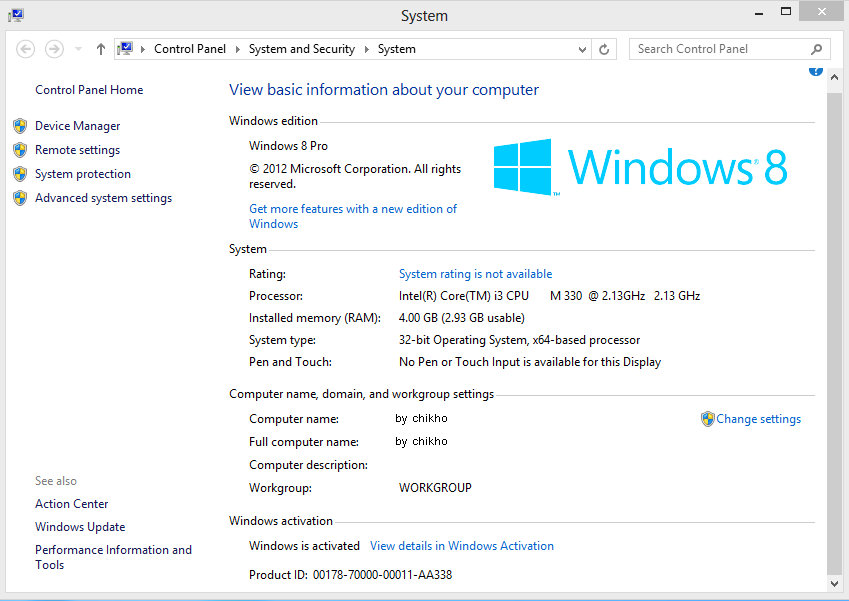Image resolution: width=849 pixels, height=601 pixels.
Task: Open Device Manager link
Action: tap(77, 126)
